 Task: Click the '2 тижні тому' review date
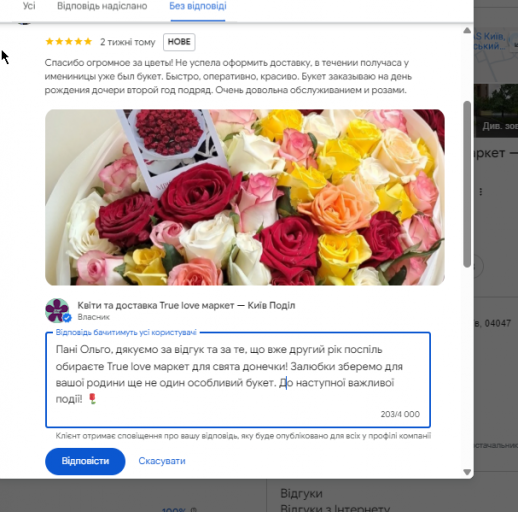click(x=128, y=42)
